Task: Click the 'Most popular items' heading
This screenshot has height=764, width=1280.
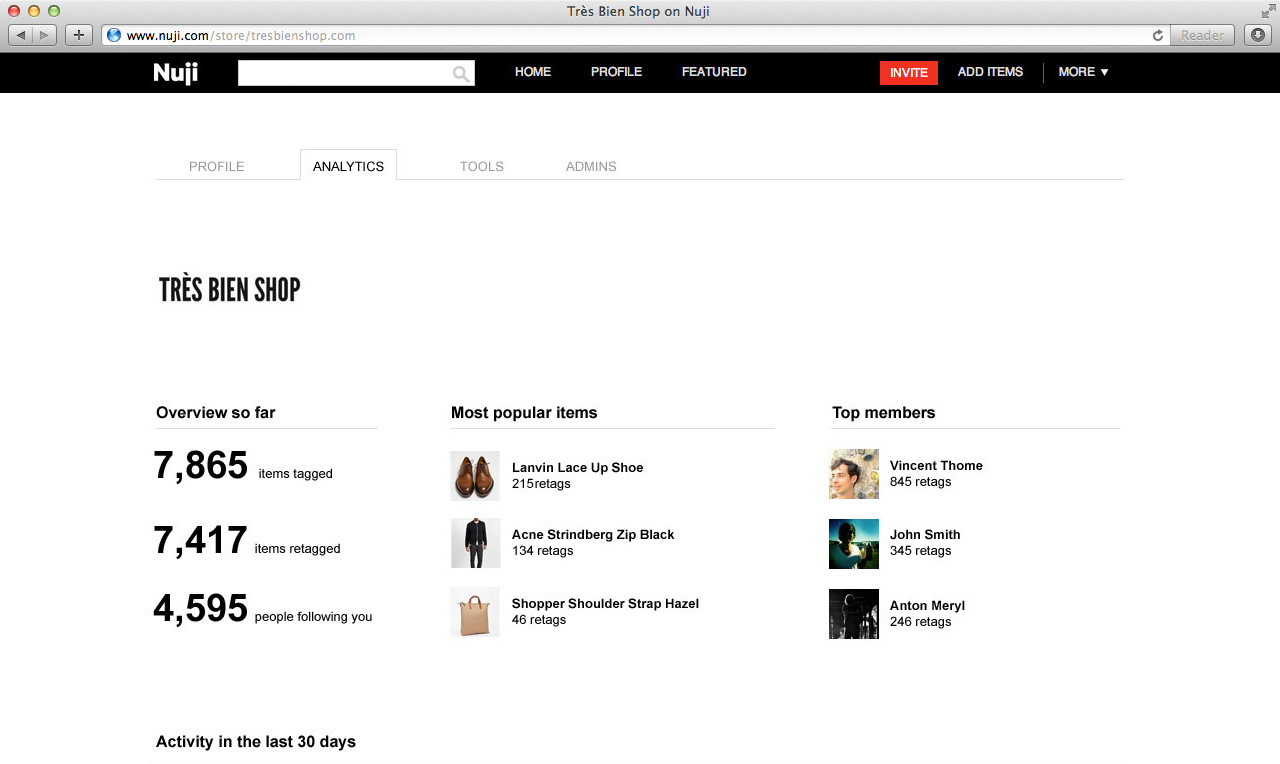Action: click(524, 413)
